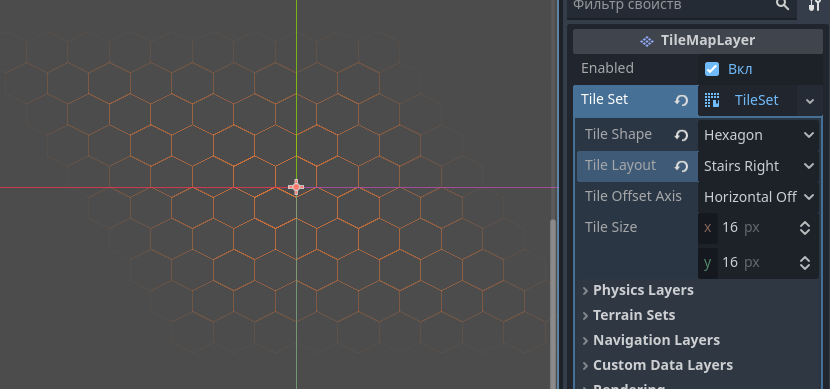Image resolution: width=830 pixels, height=389 pixels.
Task: Click the TileMapLayer section header
Action: pyautogui.click(x=698, y=41)
